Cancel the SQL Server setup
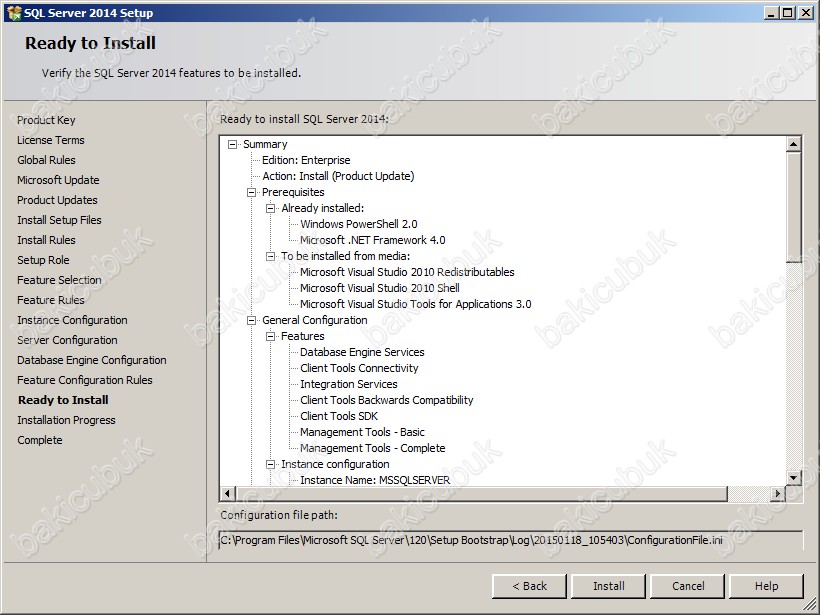The height and width of the screenshot is (615, 820). (688, 586)
